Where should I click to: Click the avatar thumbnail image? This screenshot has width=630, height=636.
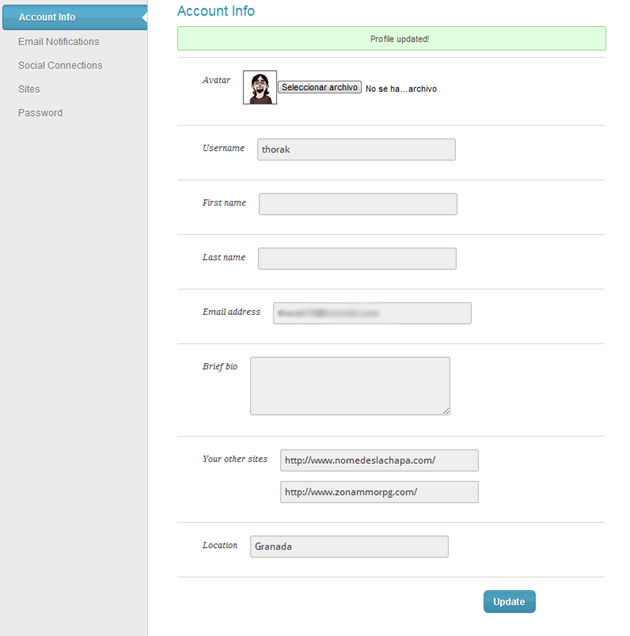coord(259,88)
